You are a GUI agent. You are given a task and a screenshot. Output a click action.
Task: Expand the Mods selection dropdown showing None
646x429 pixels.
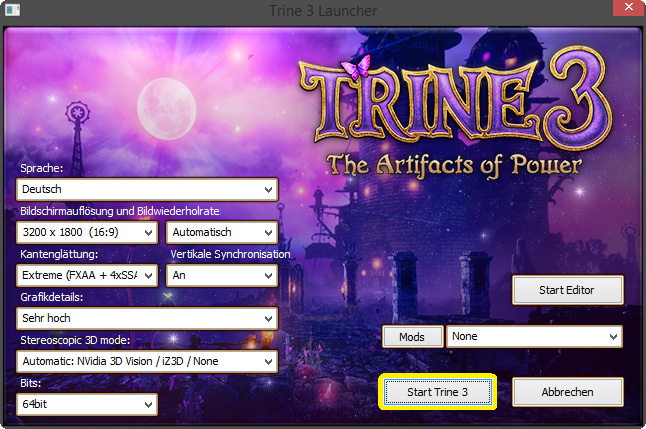(534, 337)
